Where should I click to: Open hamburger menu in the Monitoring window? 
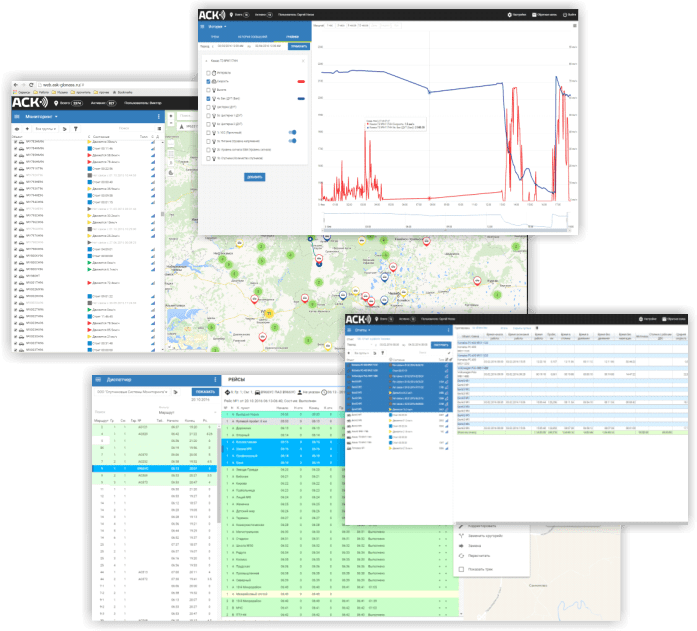point(17,117)
